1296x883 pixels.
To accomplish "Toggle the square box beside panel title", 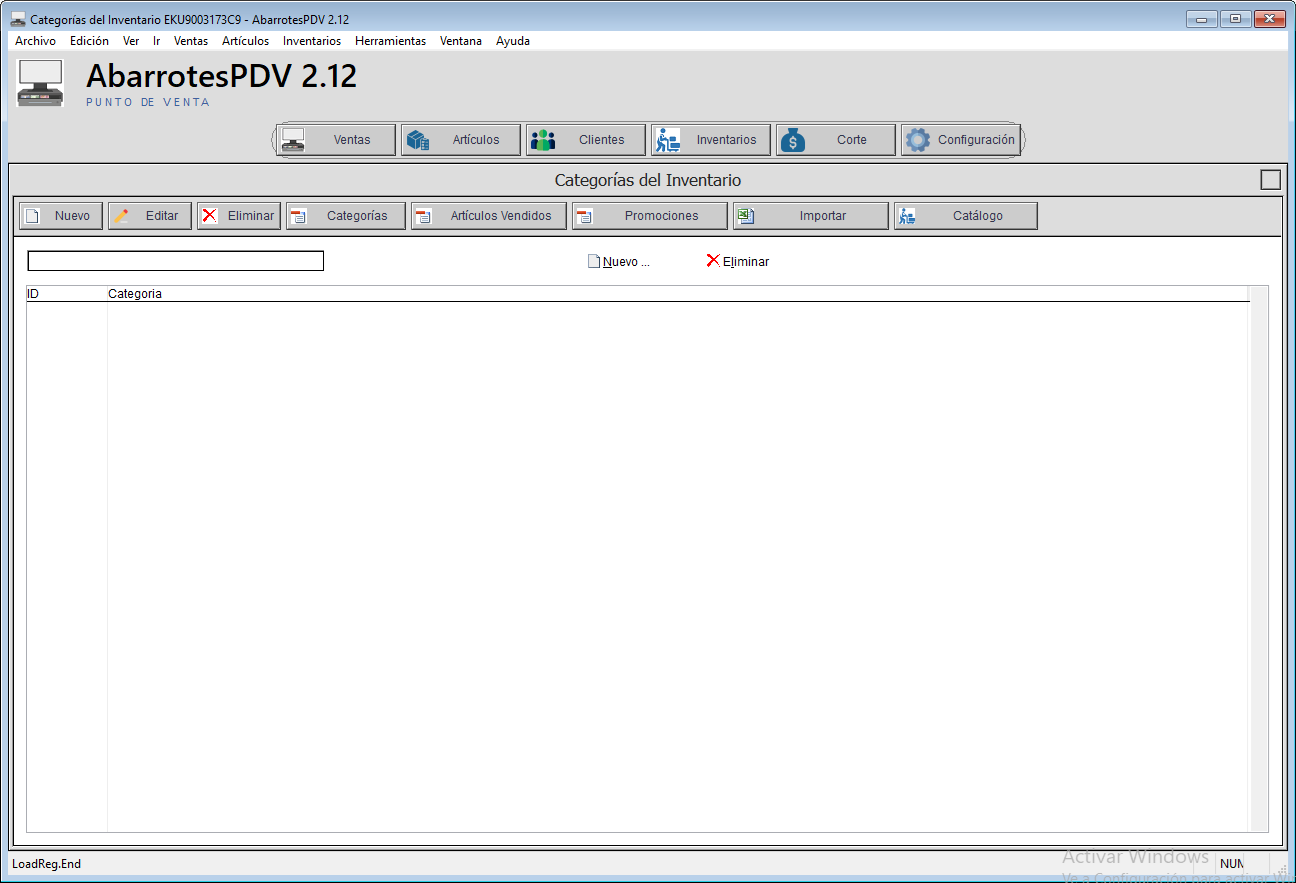I will [1270, 180].
